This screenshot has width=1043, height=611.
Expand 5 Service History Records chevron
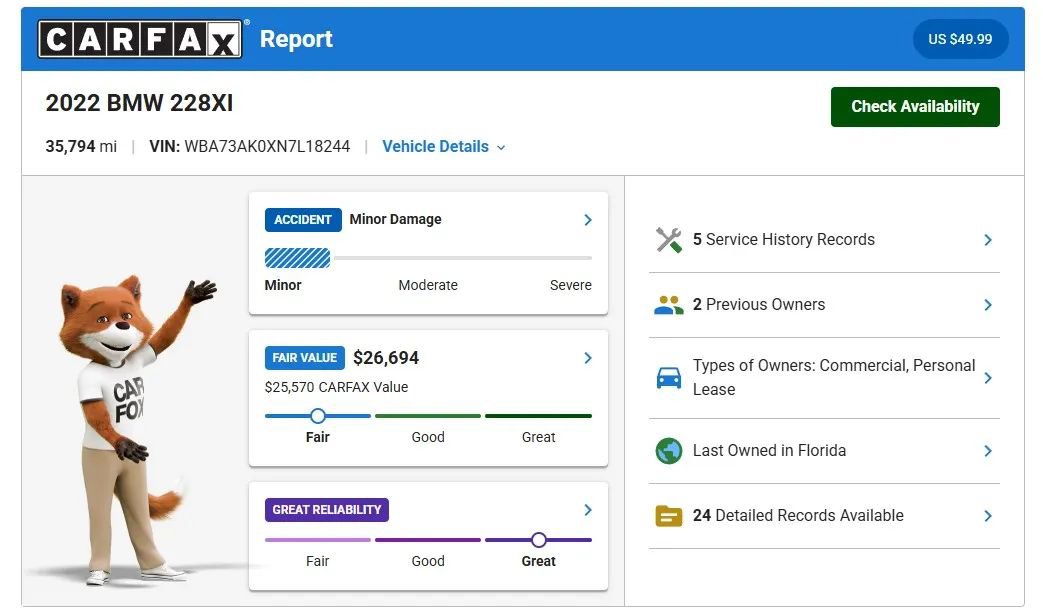(988, 240)
